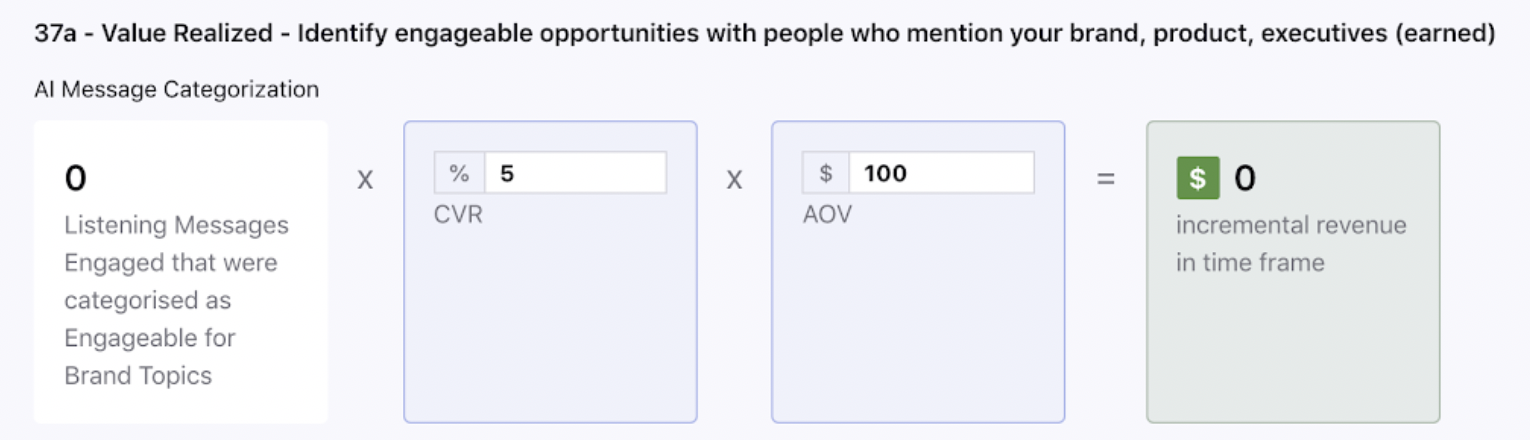Click the percent symbol beside CVR field
The image size is (1530, 440).
459,173
